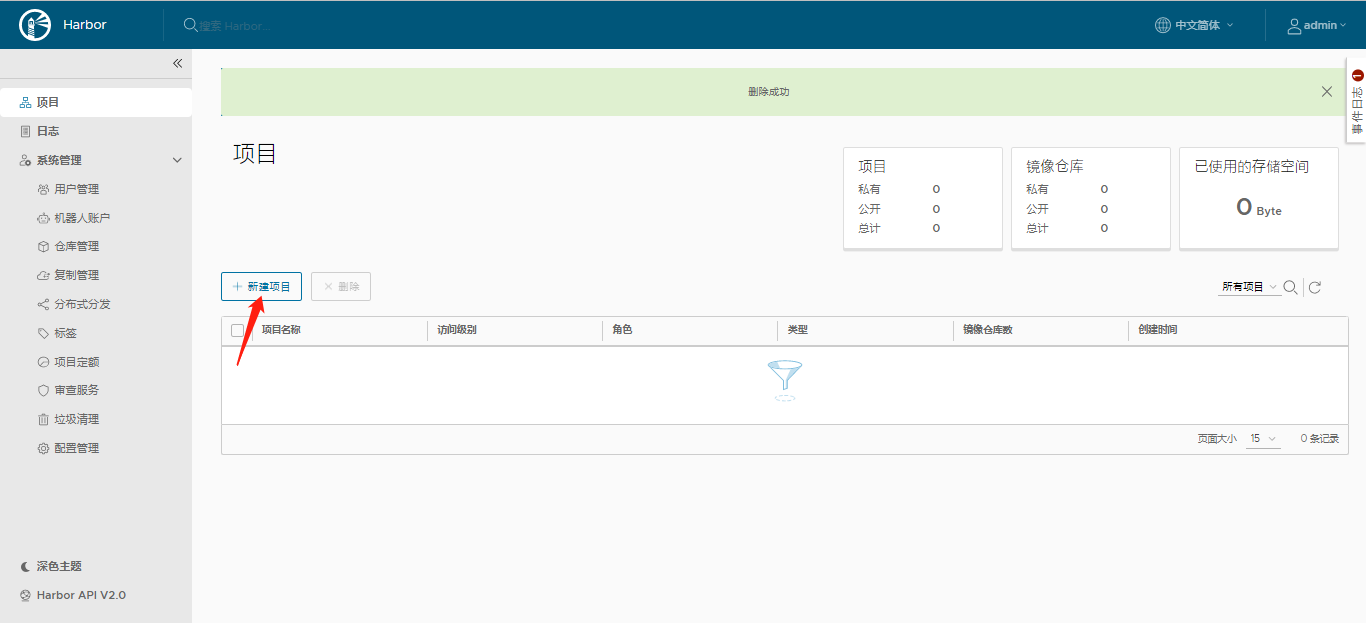The image size is (1366, 623).
Task: Open Harbor API V2.0 link
Action: pos(81,595)
